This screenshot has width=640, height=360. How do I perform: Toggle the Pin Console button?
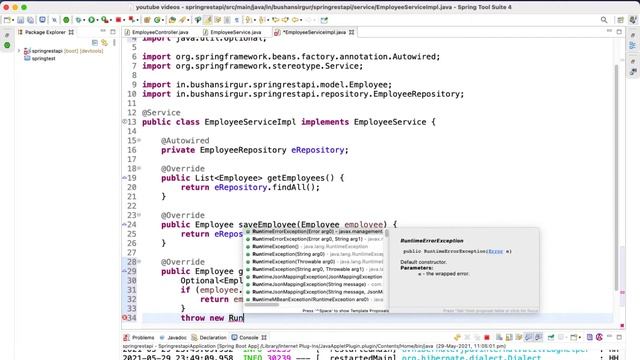coord(551,337)
